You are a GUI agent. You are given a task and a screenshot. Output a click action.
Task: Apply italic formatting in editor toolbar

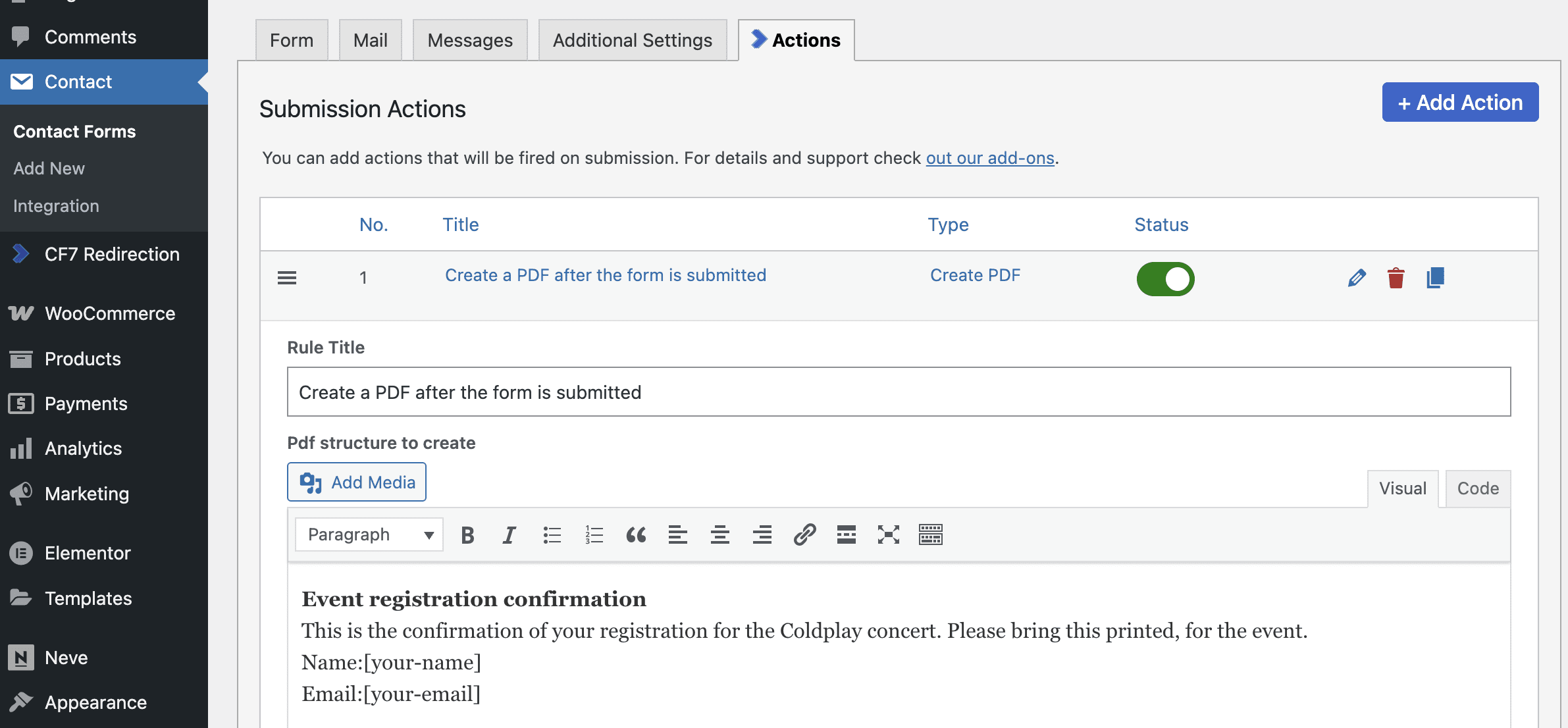[x=509, y=535]
